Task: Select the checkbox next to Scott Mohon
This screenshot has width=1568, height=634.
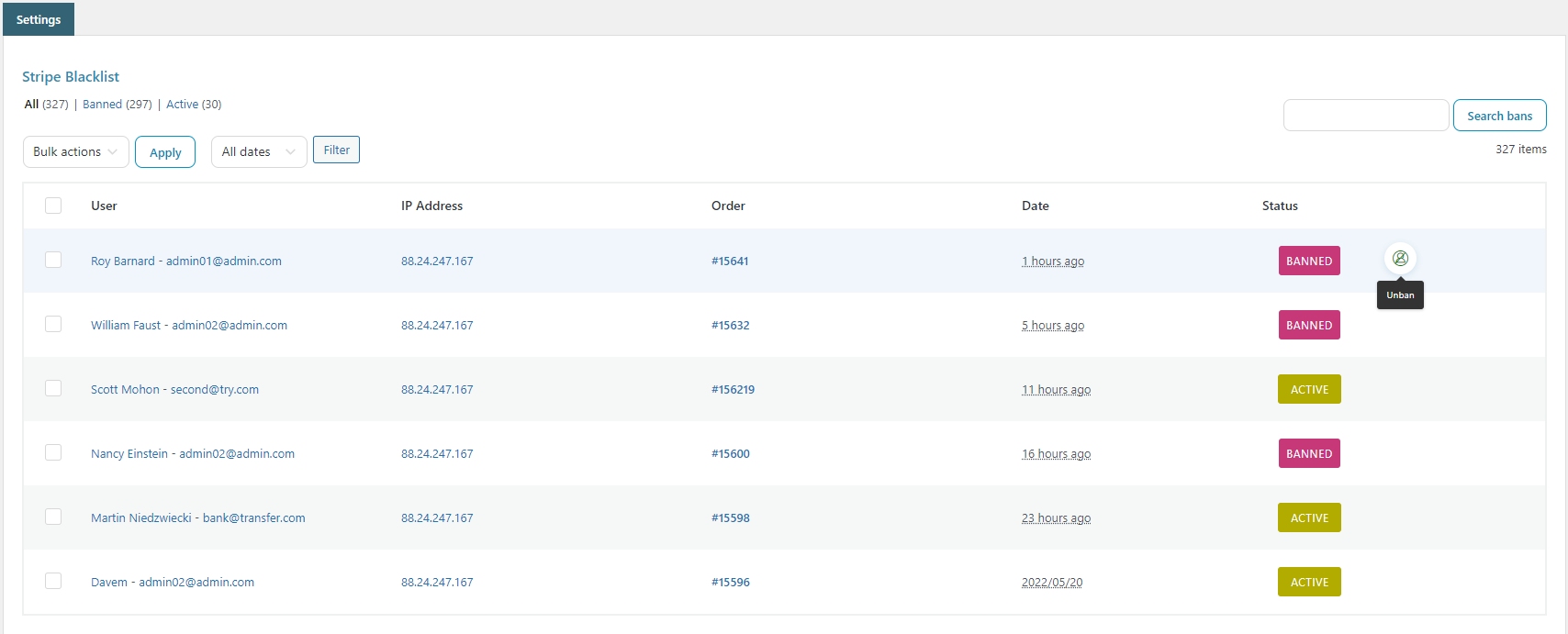Action: tap(53, 389)
